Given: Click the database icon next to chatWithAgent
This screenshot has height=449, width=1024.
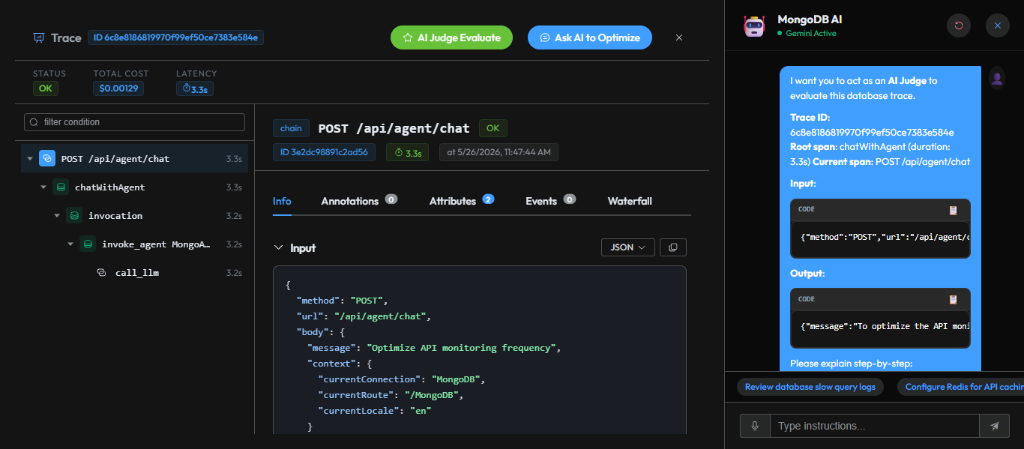Looking at the screenshot, I should pos(61,187).
